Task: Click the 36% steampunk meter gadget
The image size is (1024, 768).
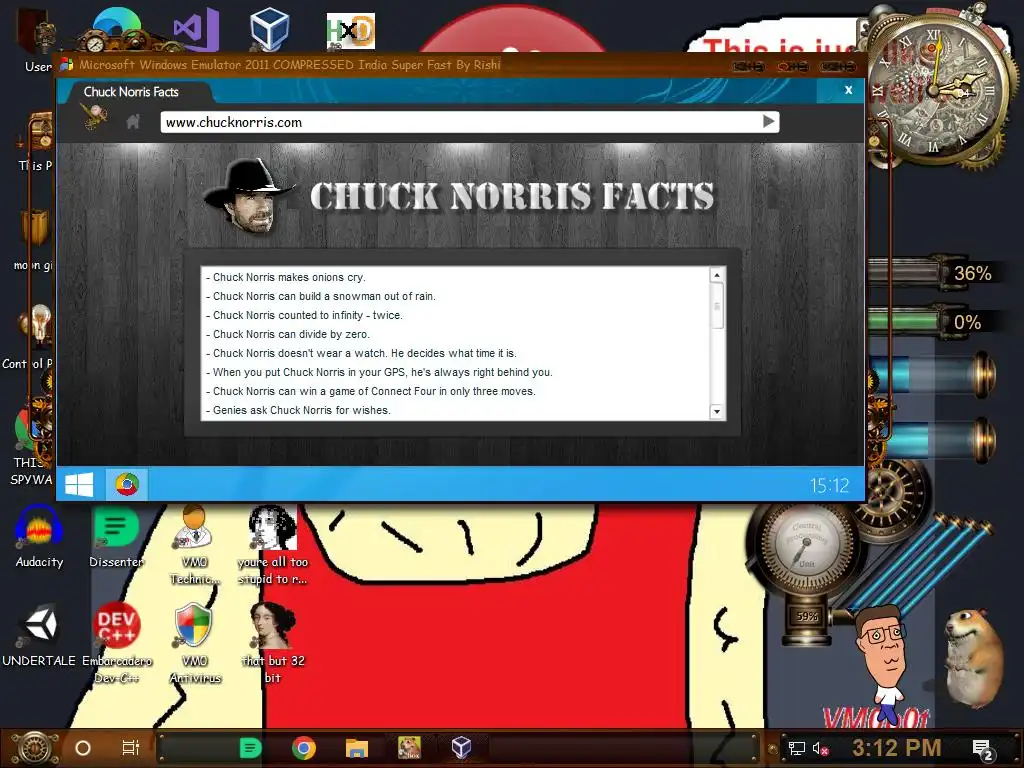Action: tap(935, 273)
